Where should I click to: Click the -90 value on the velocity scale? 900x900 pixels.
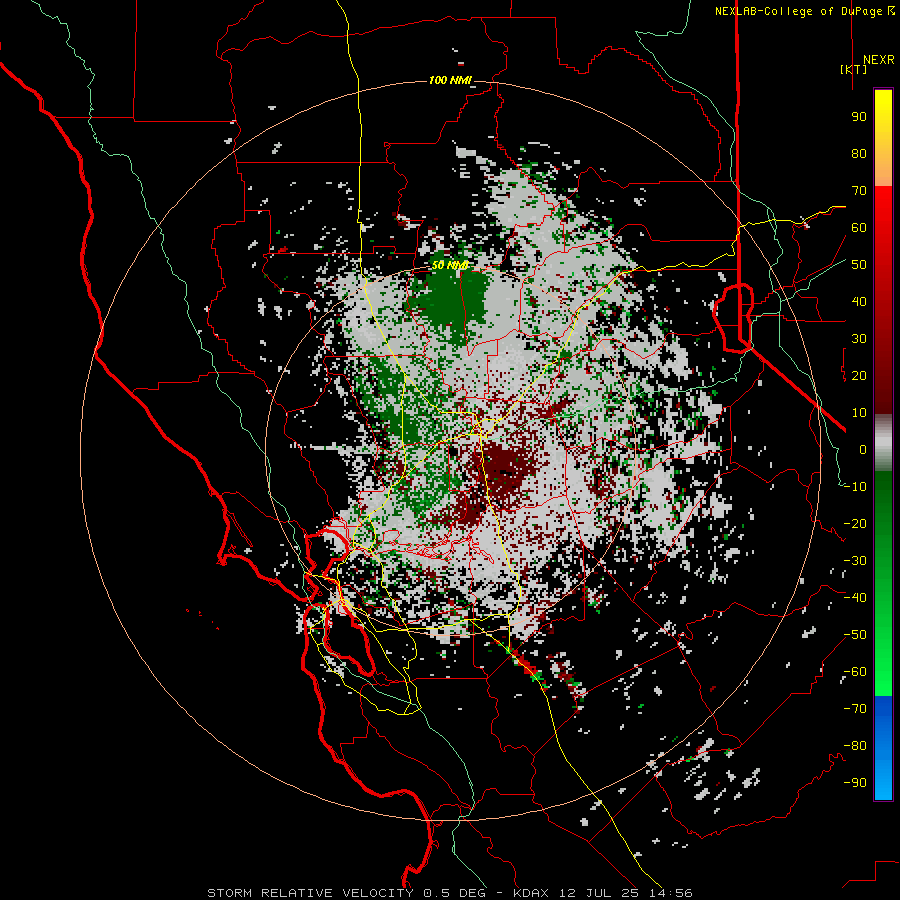click(x=855, y=783)
